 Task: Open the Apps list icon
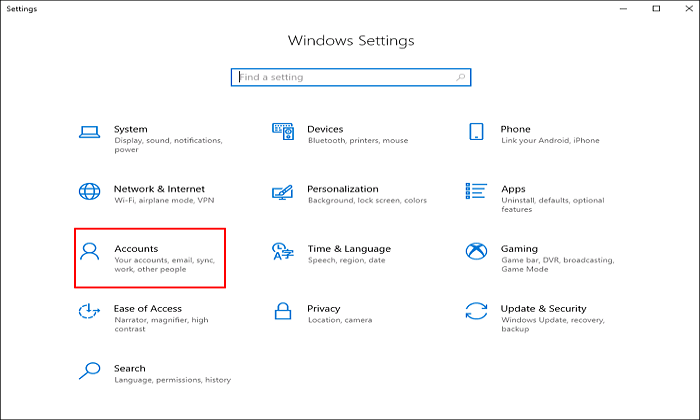476,191
